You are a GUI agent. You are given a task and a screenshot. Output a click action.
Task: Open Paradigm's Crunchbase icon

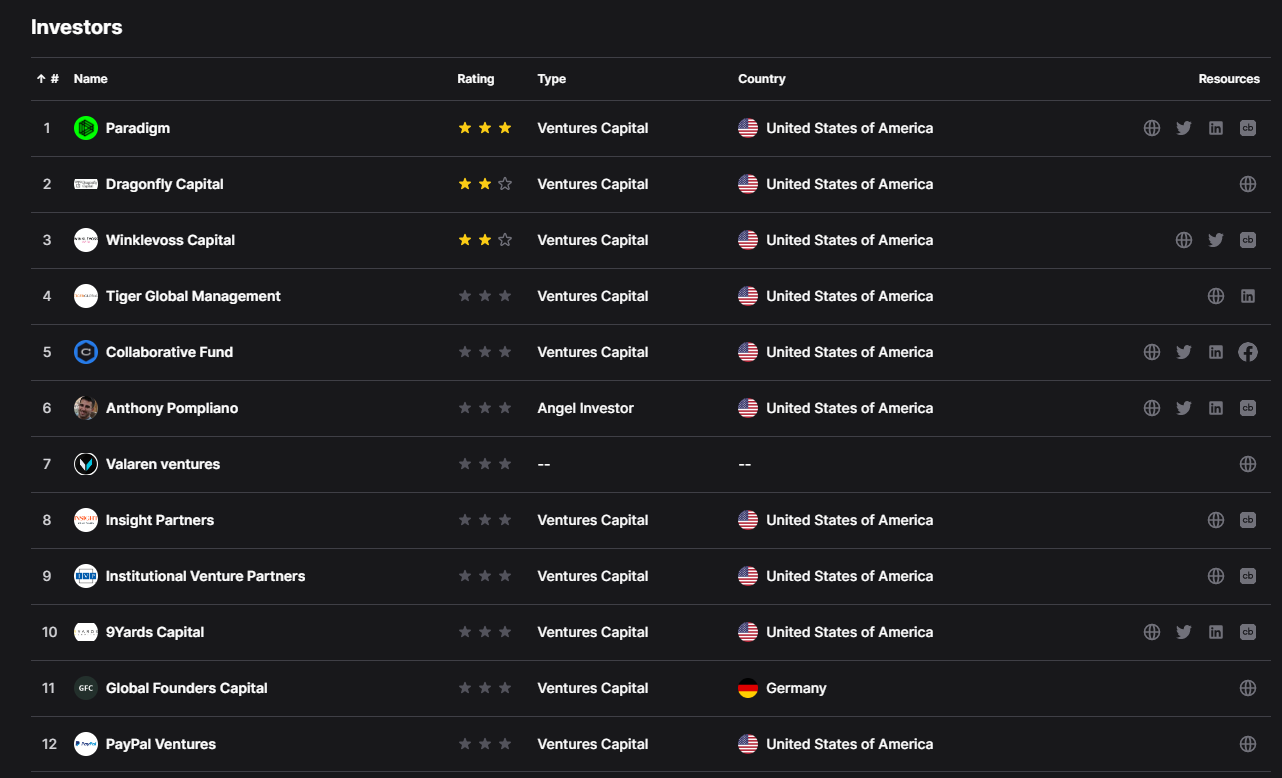(1248, 128)
